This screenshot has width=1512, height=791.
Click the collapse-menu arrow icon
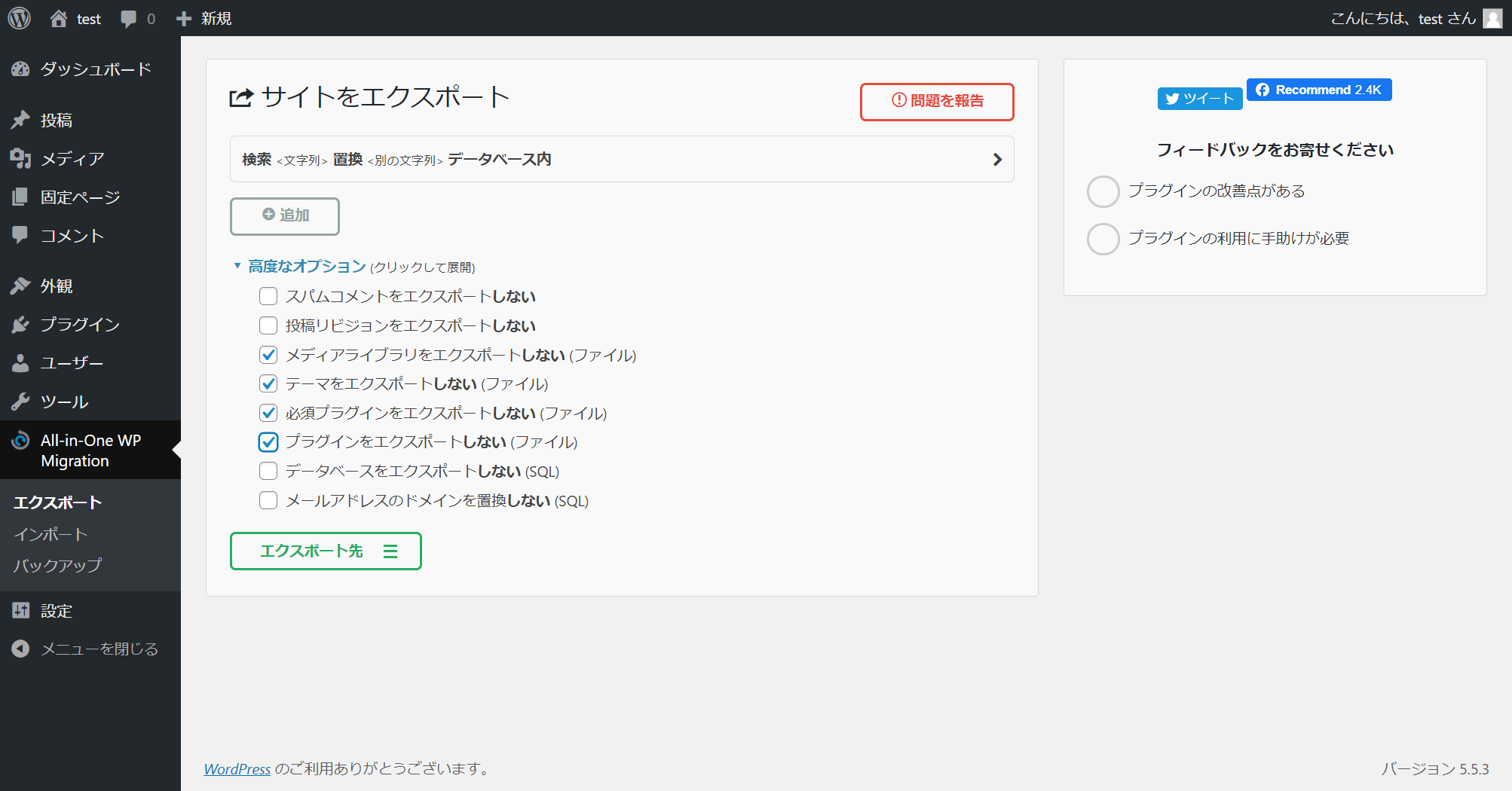(20, 649)
